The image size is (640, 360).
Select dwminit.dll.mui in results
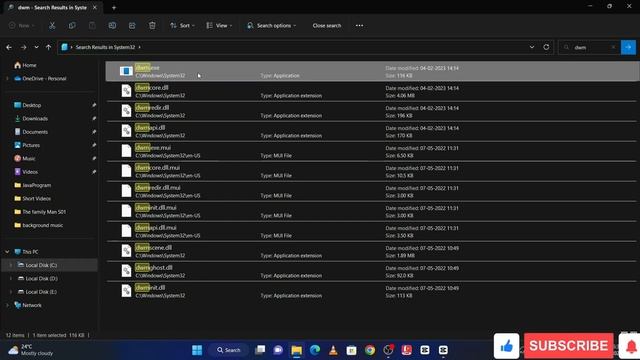(x=372, y=211)
